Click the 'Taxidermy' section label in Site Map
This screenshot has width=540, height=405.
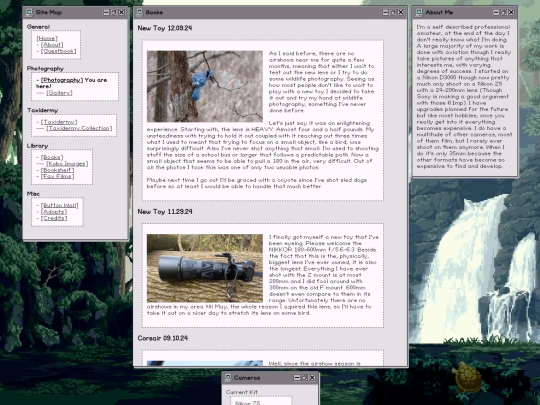[42, 110]
